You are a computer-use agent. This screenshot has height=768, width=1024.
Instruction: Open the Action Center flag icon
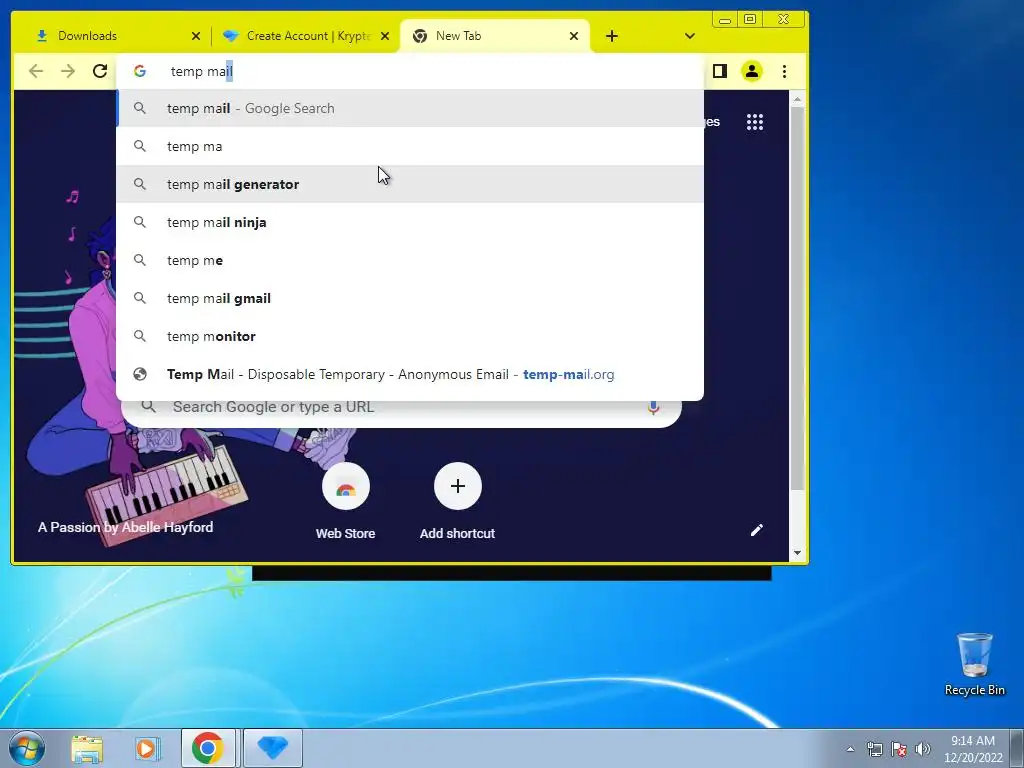[x=899, y=749]
